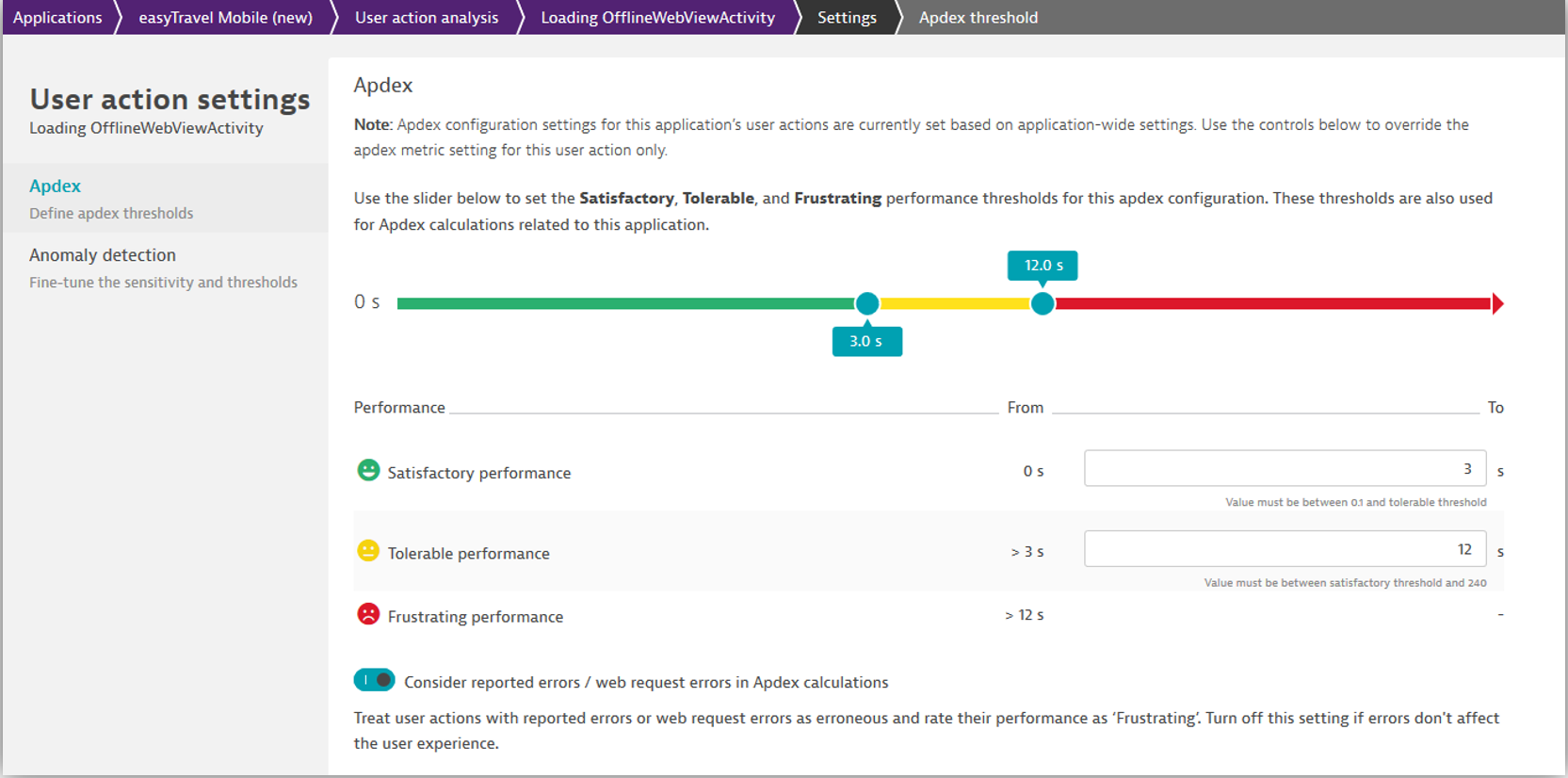This screenshot has height=778, width=1568.
Task: Open Anomaly detection settings in sidebar
Action: pyautogui.click(x=166, y=267)
